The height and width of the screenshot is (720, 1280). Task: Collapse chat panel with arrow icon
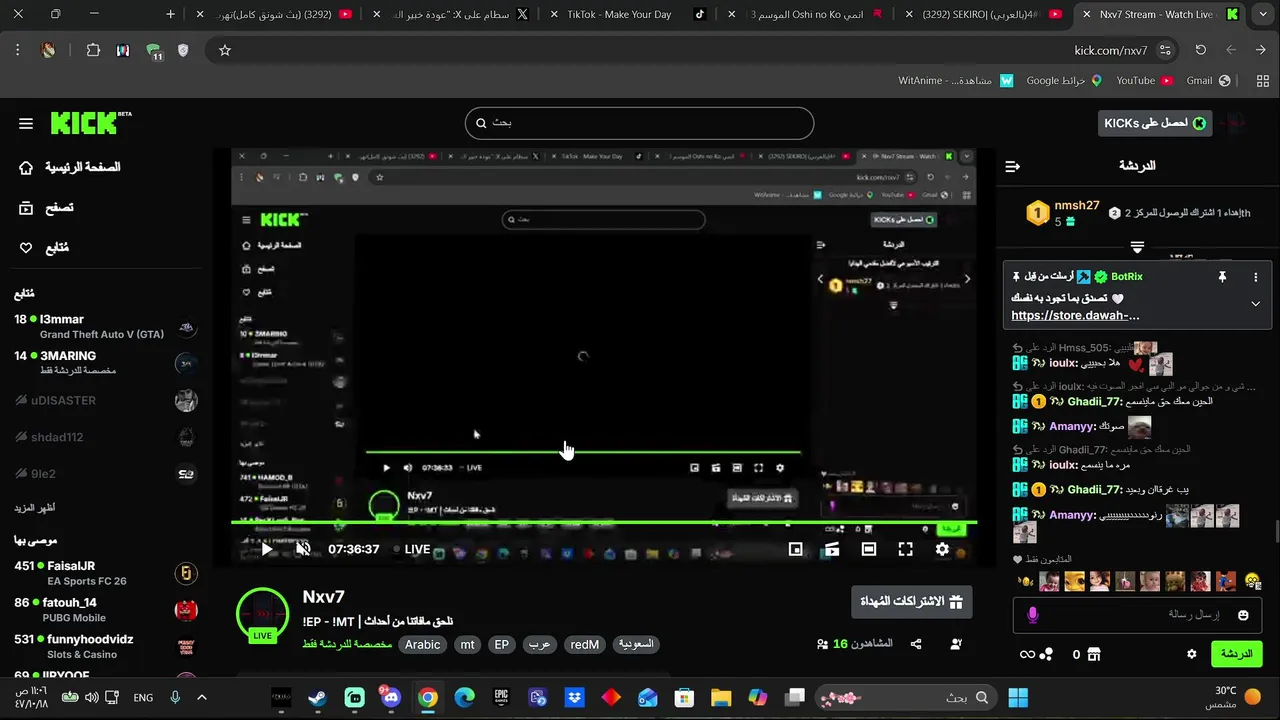point(1012,166)
